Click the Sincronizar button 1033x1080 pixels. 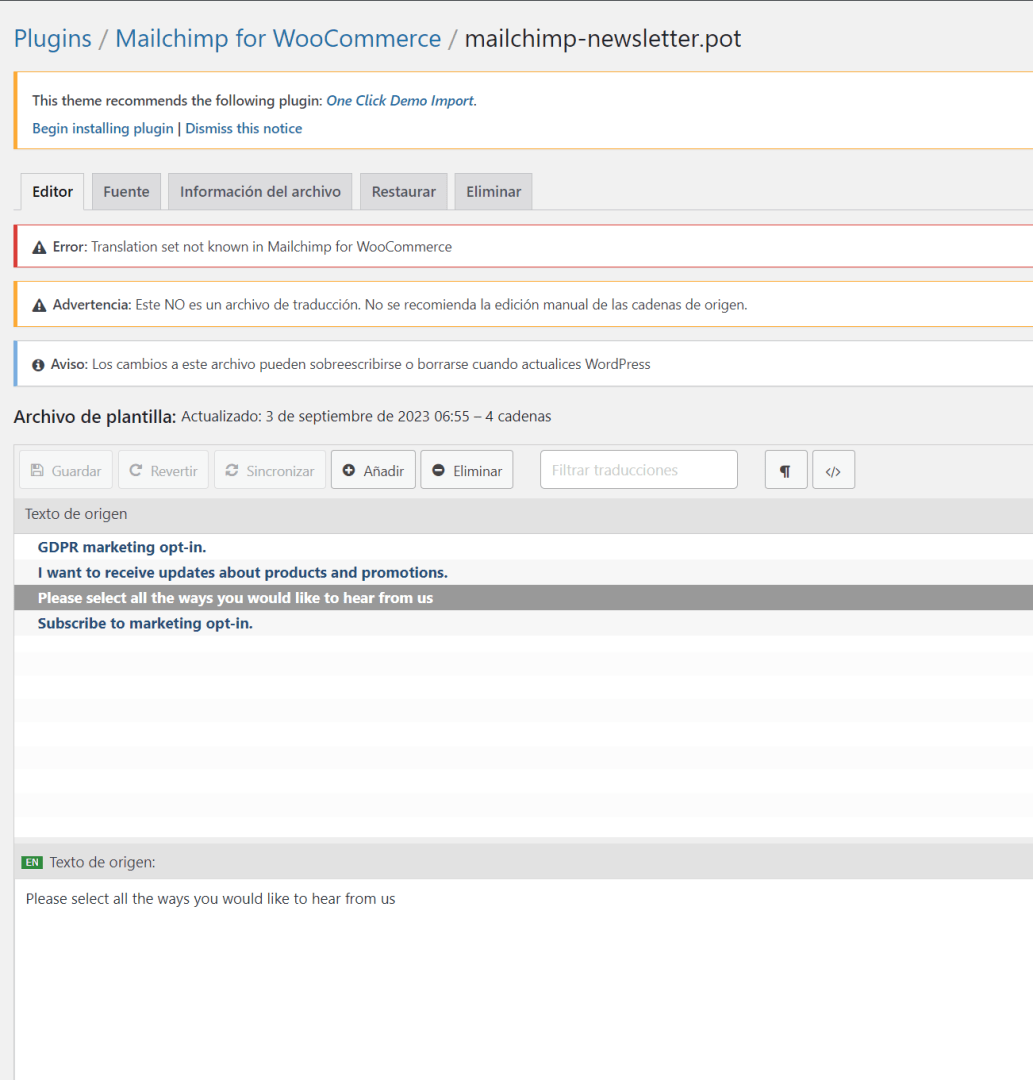coord(270,470)
